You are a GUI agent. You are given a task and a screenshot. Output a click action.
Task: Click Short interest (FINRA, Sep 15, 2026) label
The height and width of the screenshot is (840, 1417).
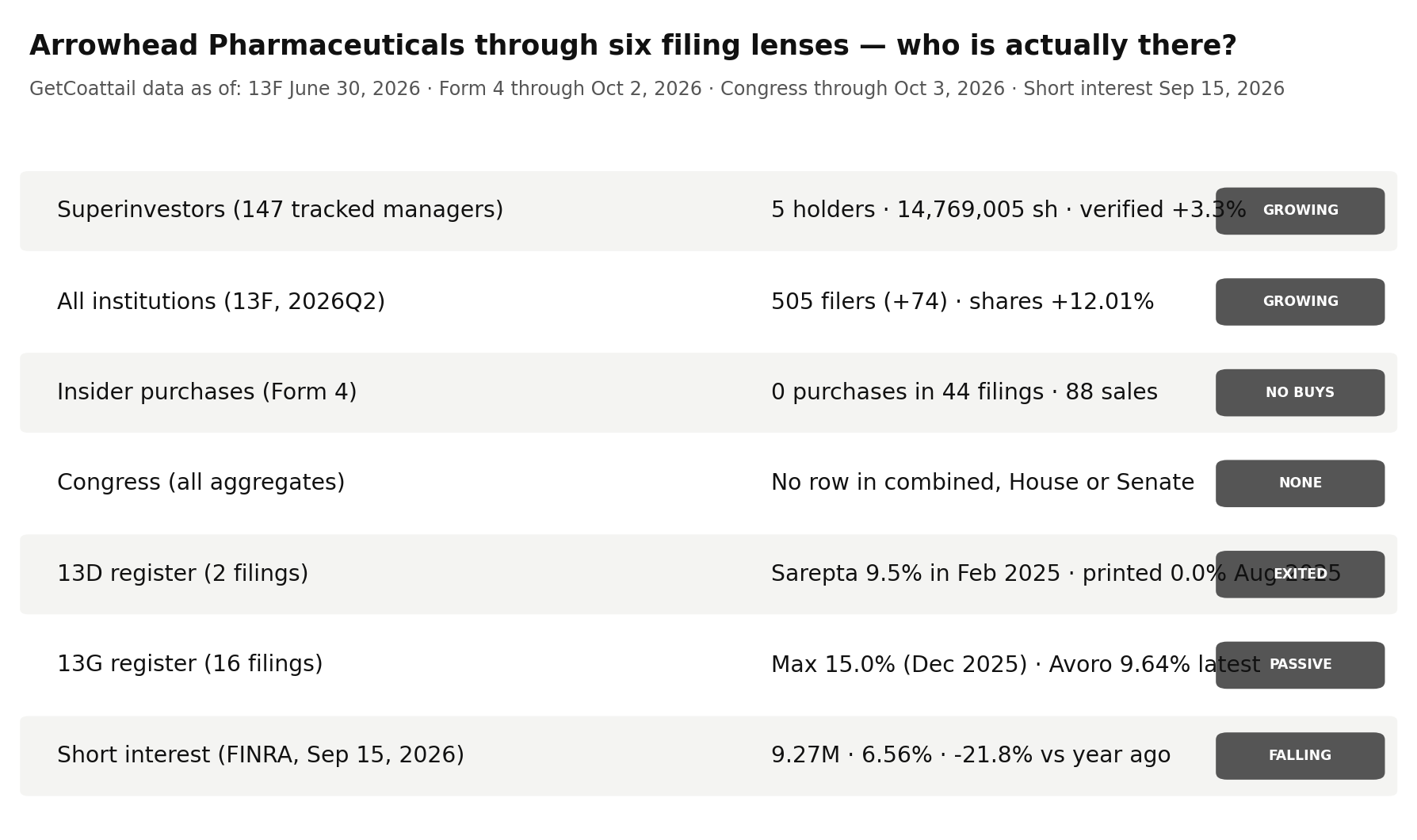point(261,756)
